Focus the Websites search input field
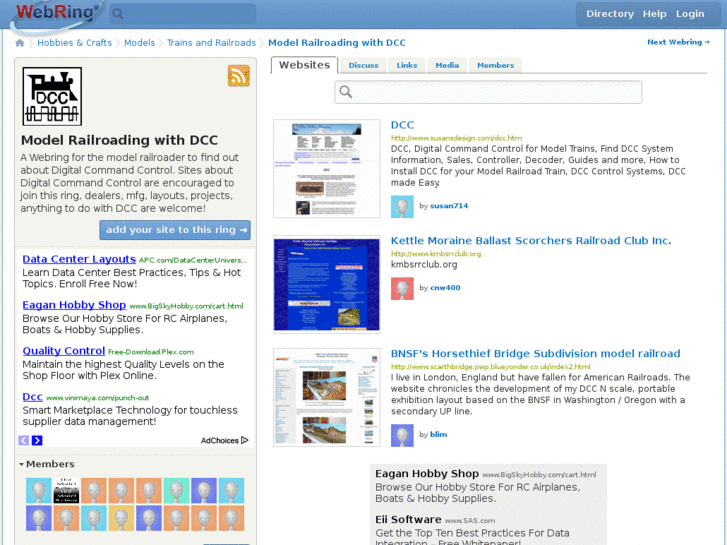The height and width of the screenshot is (545, 727). (488, 92)
